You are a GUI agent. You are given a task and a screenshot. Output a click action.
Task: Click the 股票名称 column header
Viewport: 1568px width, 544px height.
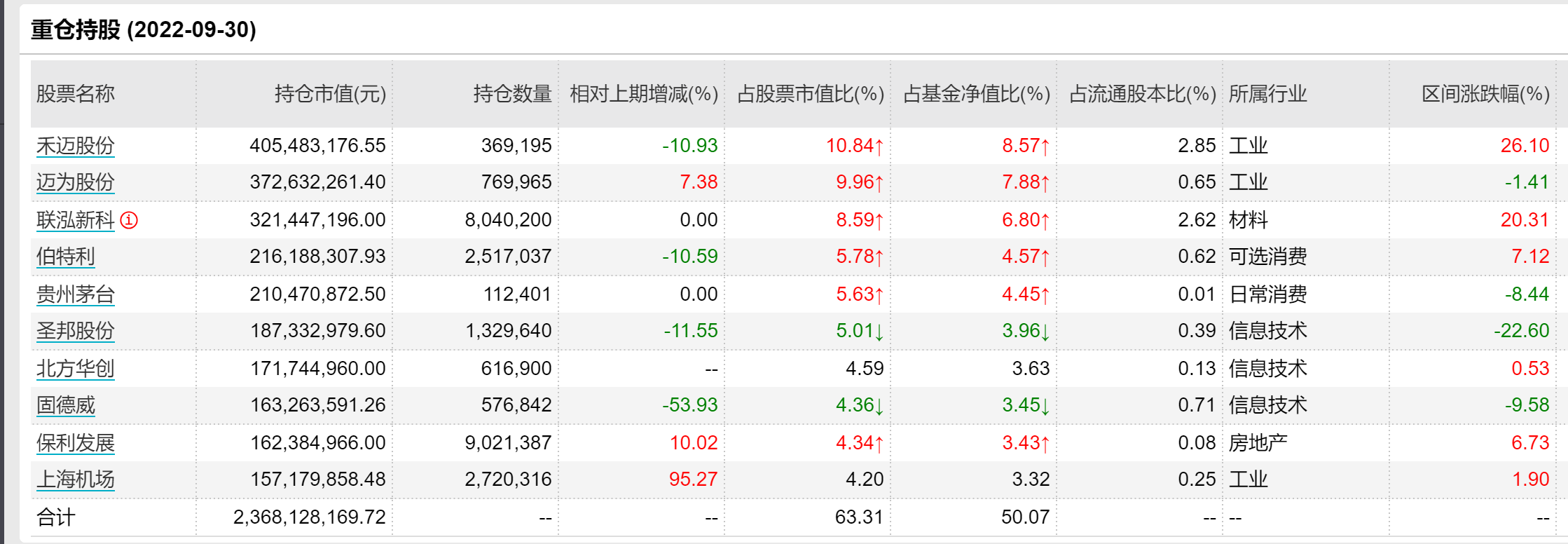pyautogui.click(x=75, y=94)
